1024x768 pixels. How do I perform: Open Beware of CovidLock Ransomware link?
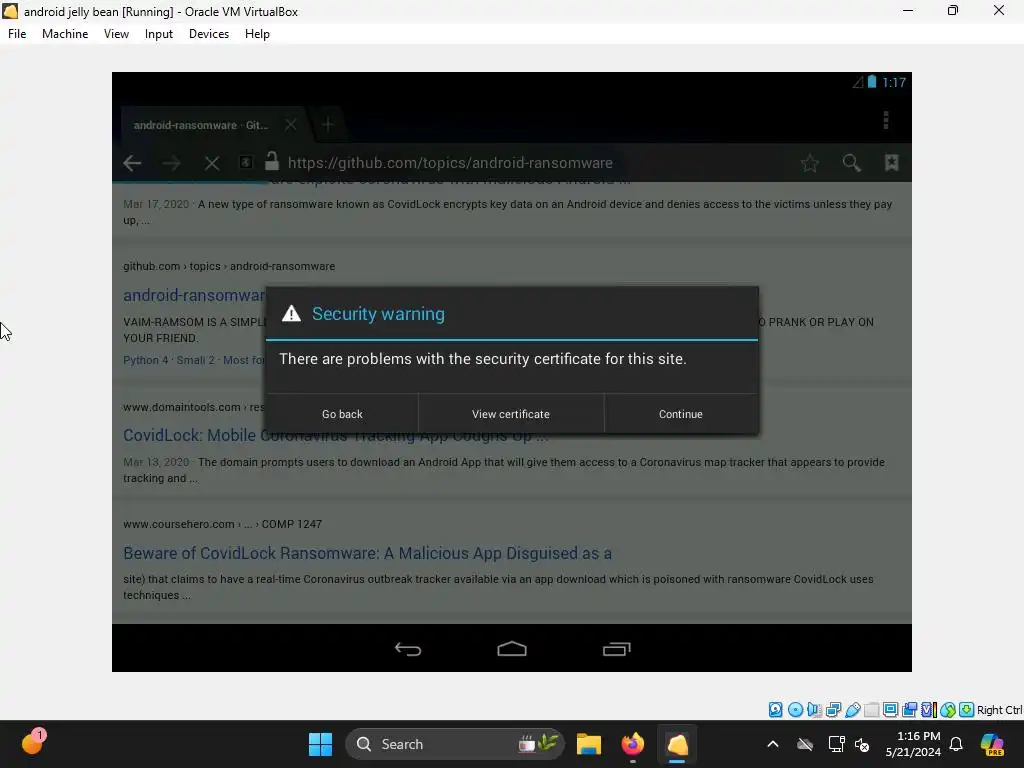click(x=367, y=553)
